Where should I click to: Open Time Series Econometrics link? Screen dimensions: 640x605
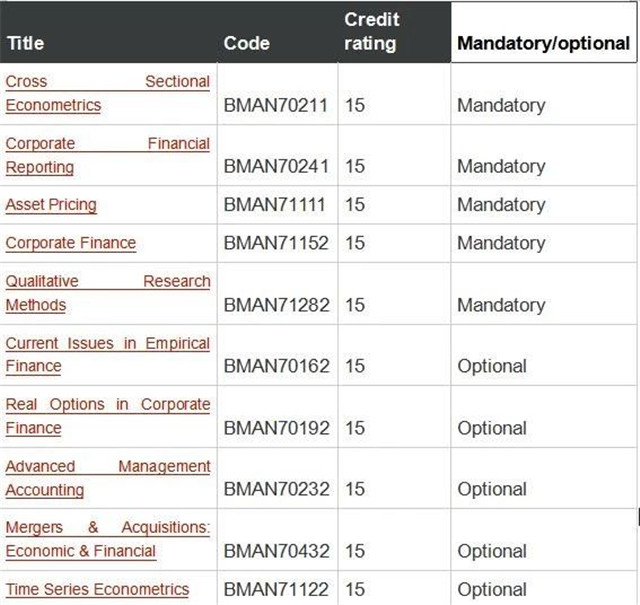[97, 589]
